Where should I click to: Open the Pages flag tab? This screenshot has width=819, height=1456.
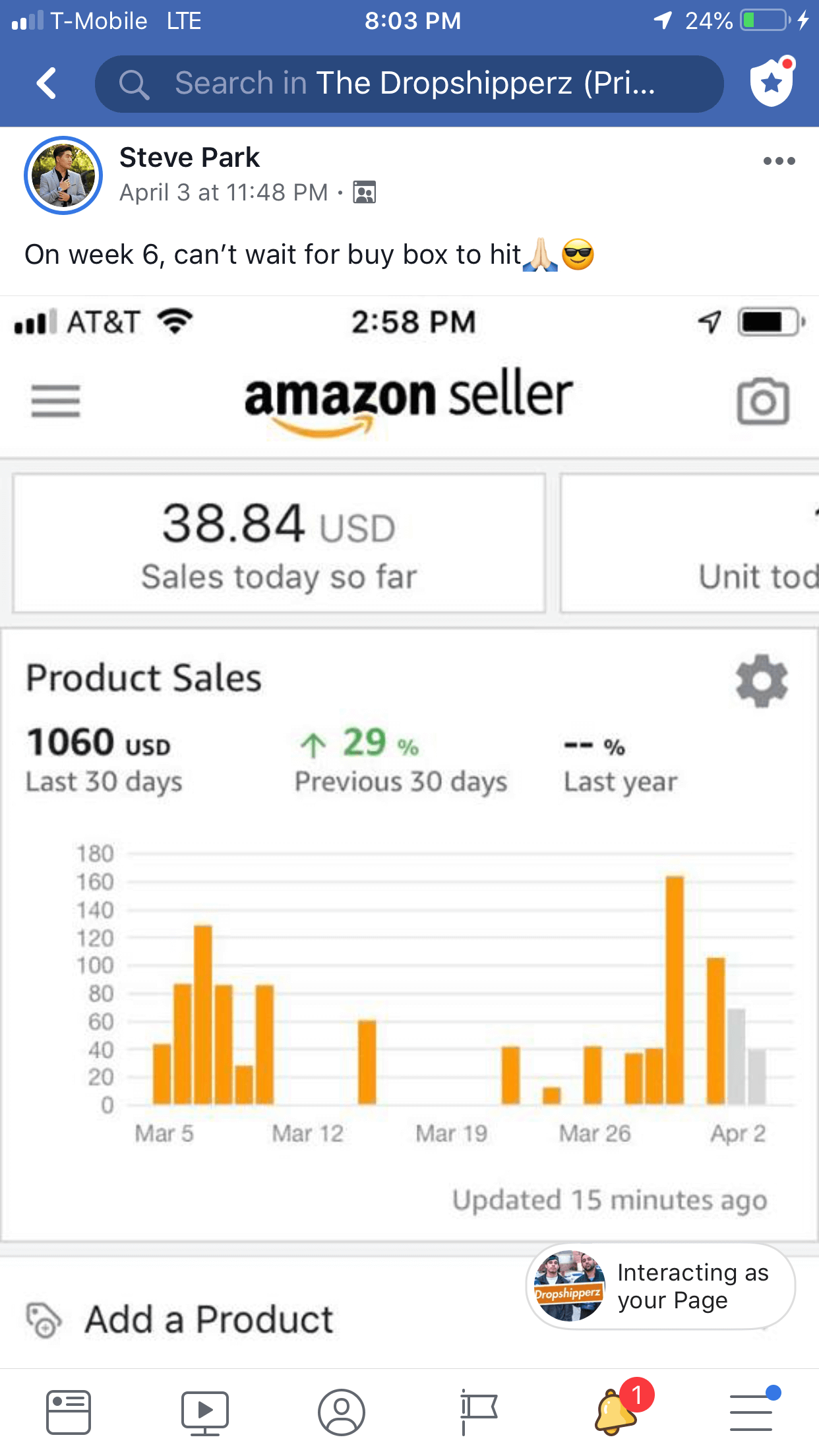(x=478, y=1412)
